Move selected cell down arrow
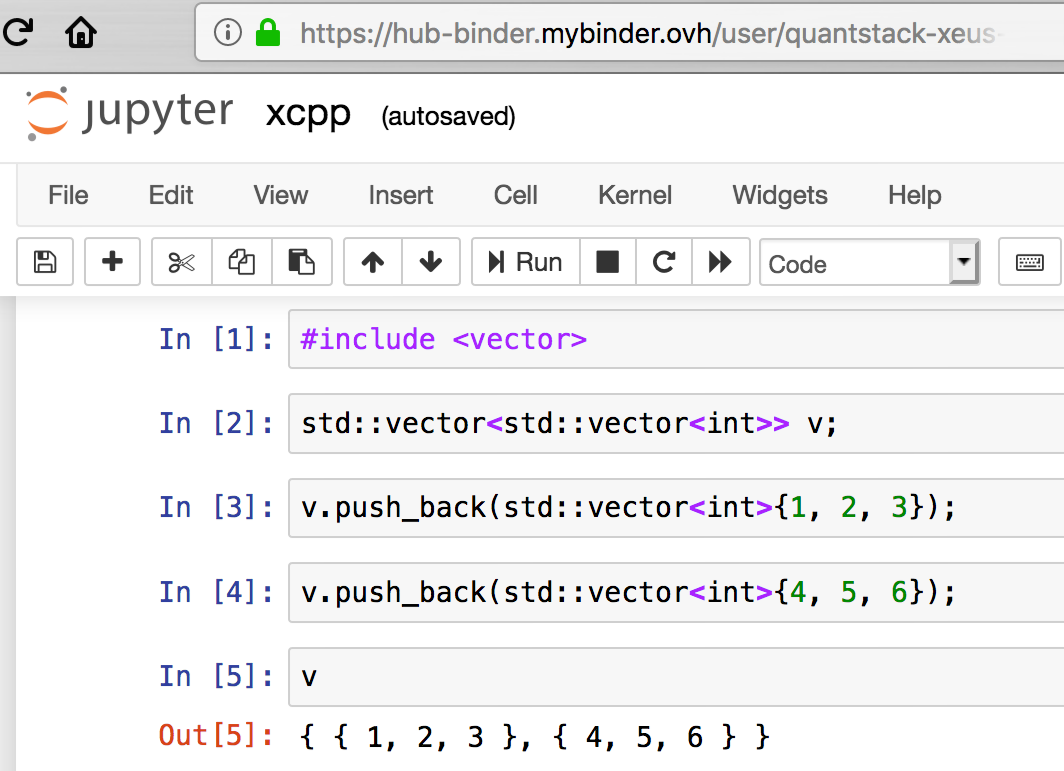Image resolution: width=1064 pixels, height=771 pixels. (431, 263)
